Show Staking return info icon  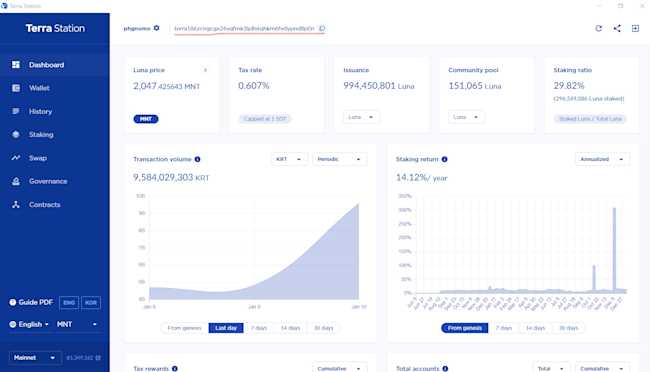tap(444, 159)
